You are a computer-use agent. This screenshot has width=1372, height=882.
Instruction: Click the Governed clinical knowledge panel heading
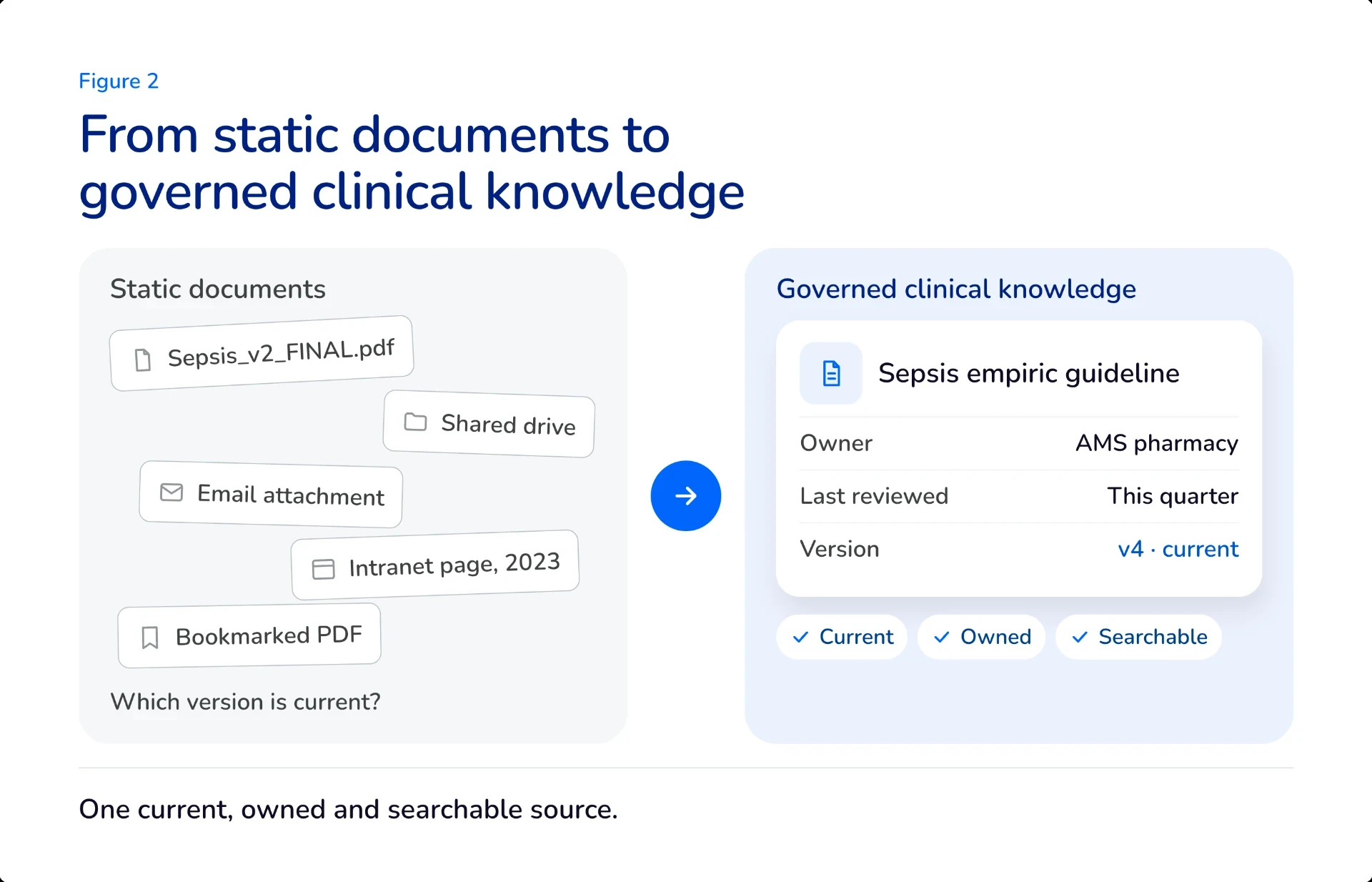point(956,289)
